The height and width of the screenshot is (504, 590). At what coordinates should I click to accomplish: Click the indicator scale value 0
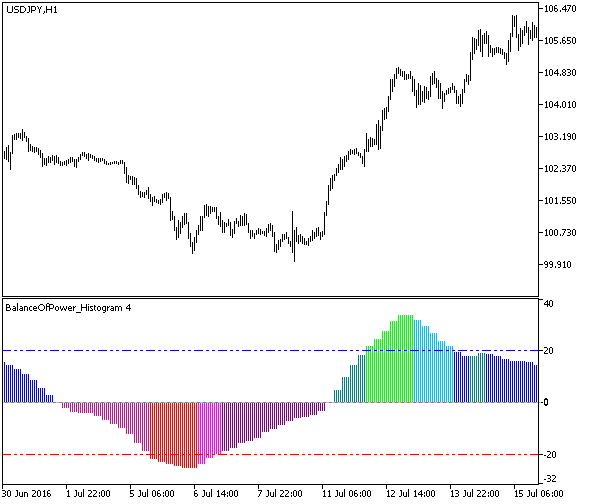[x=546, y=403]
